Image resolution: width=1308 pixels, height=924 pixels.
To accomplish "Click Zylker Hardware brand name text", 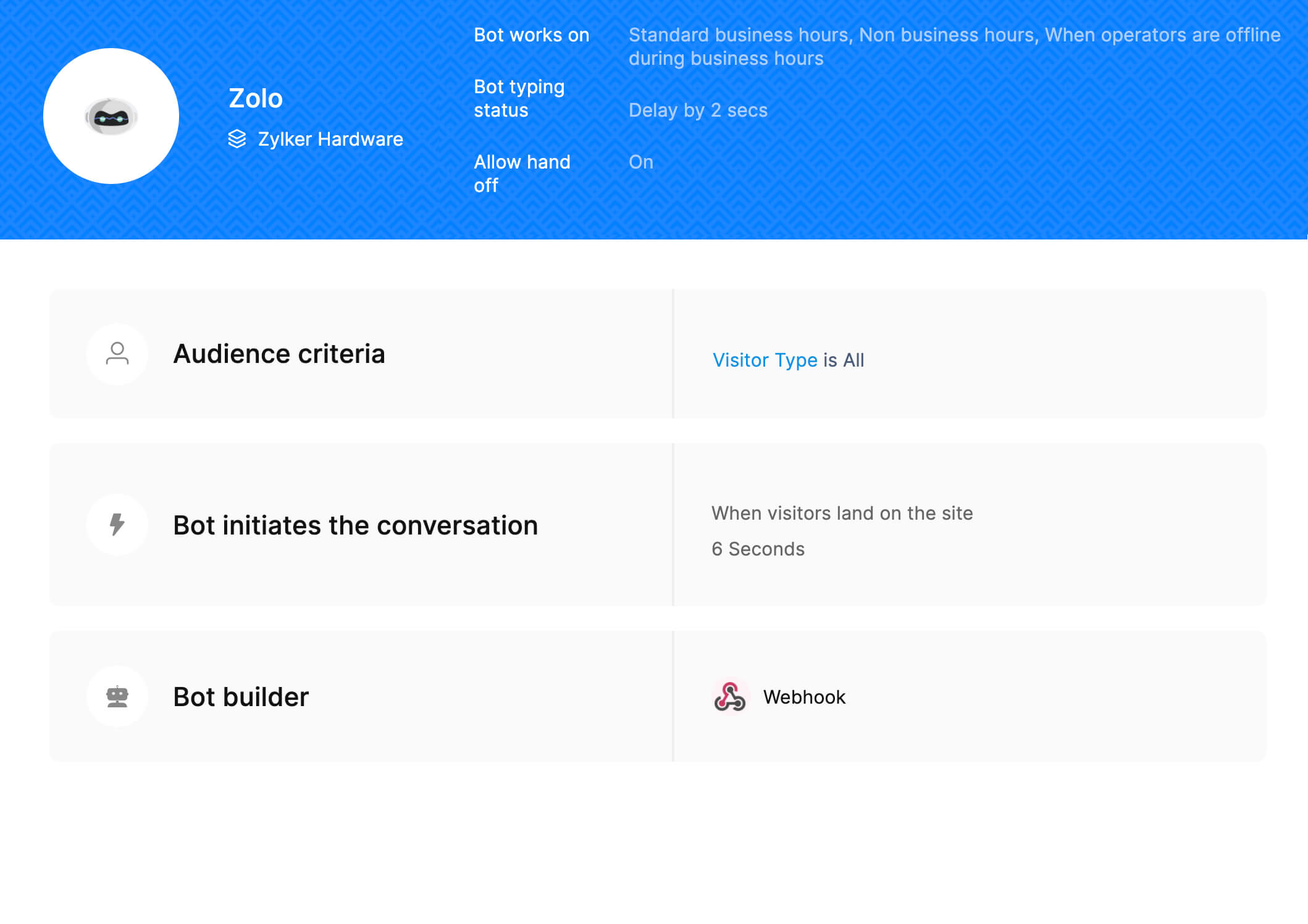I will [x=330, y=138].
